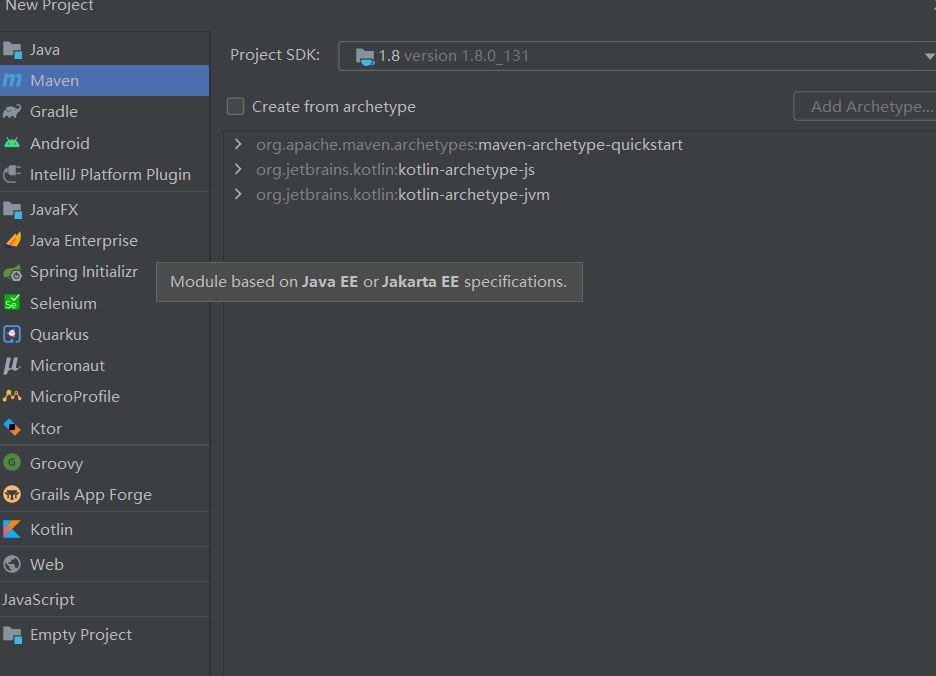Click the Micronaut label
Viewport: 936px width, 676px height.
click(x=67, y=365)
